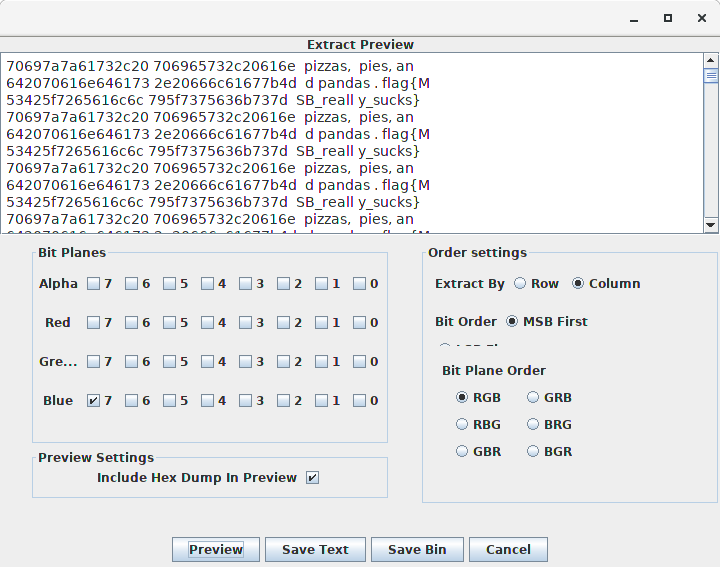This screenshot has height=567, width=720.
Task: Select GRB bit plane order
Action: pyautogui.click(x=533, y=397)
